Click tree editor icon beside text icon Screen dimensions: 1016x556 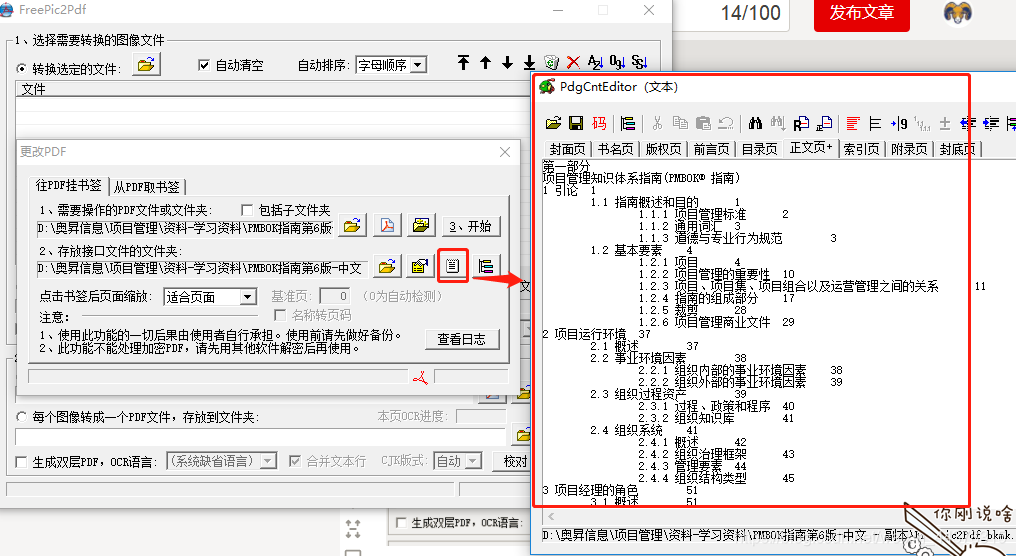tap(486, 266)
